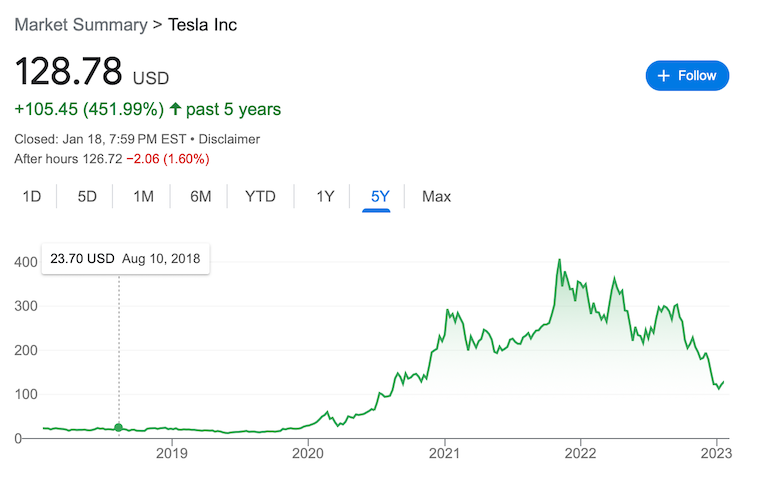Click the 2021 x-axis label
The image size is (780, 478).
tap(444, 450)
